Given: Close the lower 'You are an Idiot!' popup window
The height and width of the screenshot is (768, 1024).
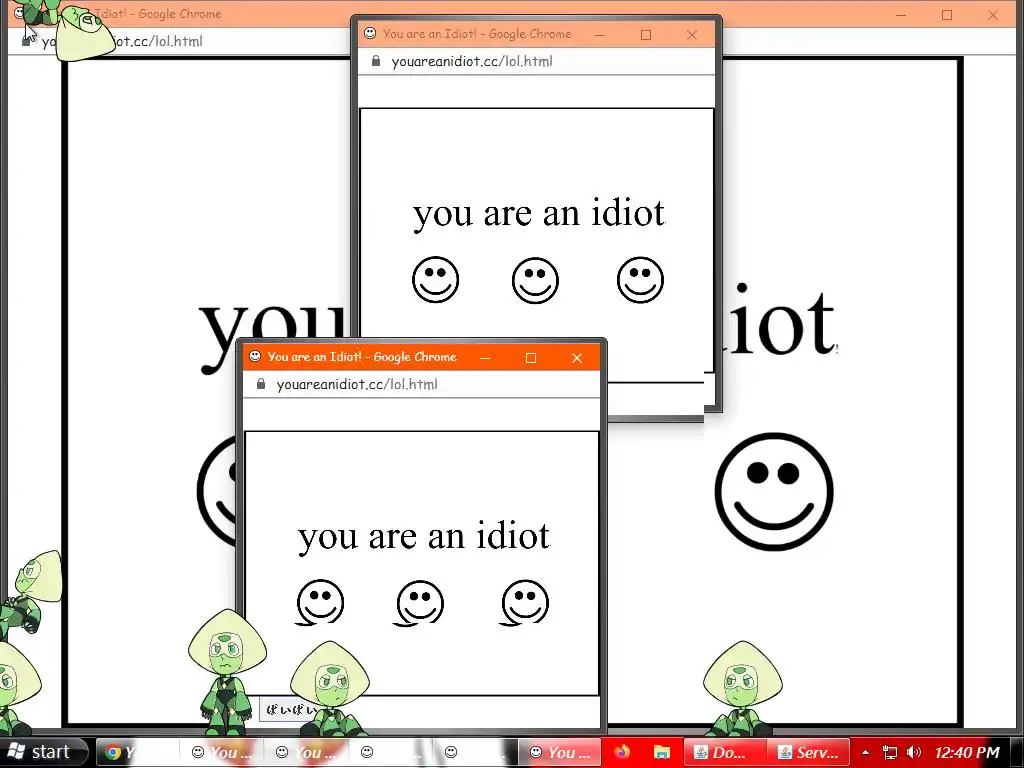Looking at the screenshot, I should click(x=577, y=358).
